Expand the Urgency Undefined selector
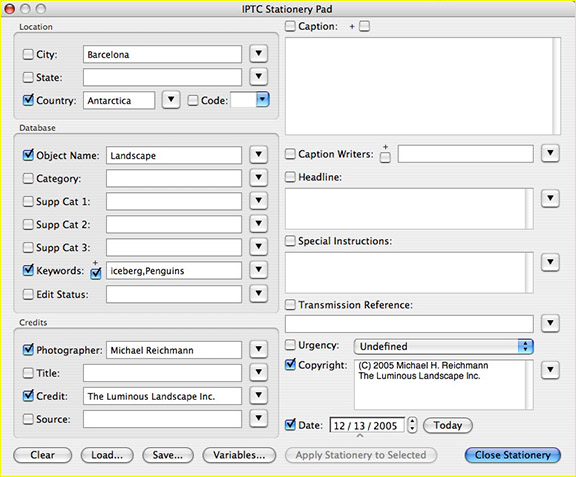 [x=443, y=346]
